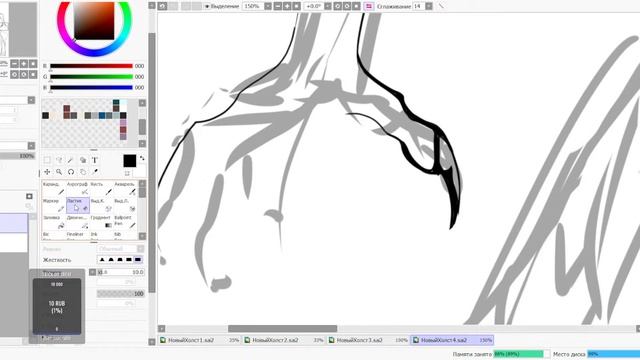Switch to НовыйХолст4.sai2 tab

pyautogui.click(x=452, y=340)
